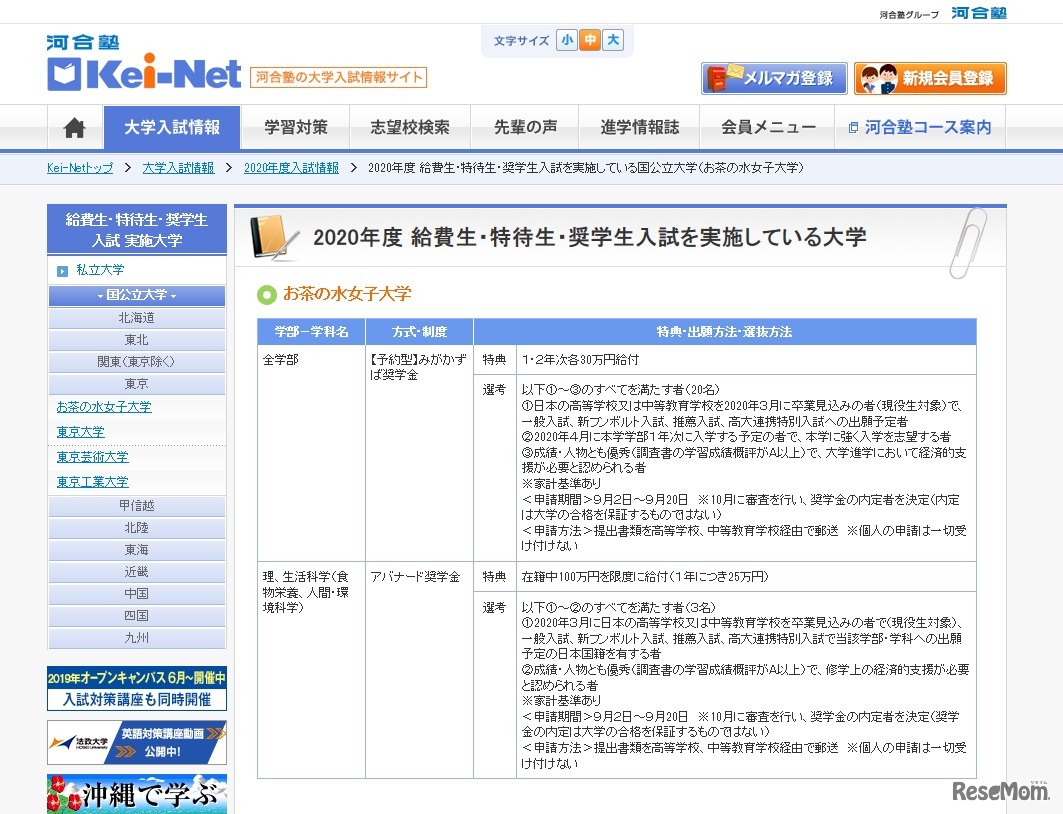This screenshot has width=1063, height=814.
Task: Keep 中 font size selected
Action: point(591,40)
